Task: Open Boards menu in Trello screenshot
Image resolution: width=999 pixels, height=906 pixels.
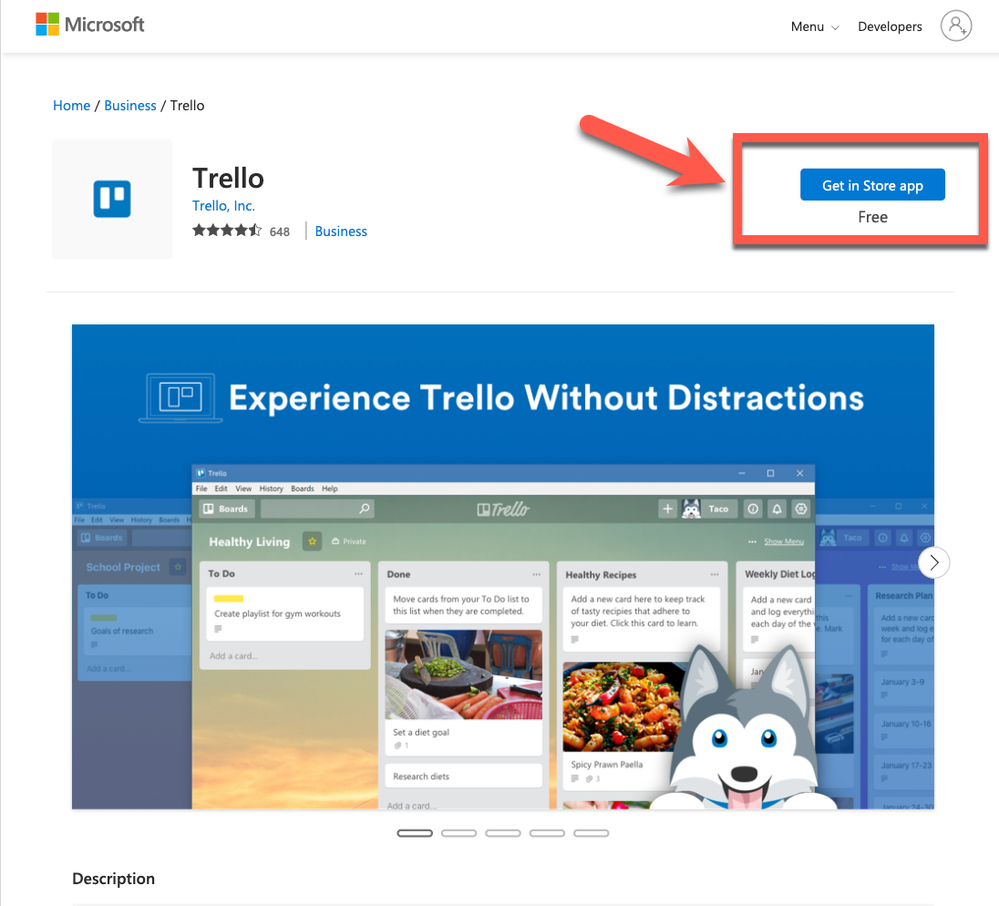Action: (303, 489)
